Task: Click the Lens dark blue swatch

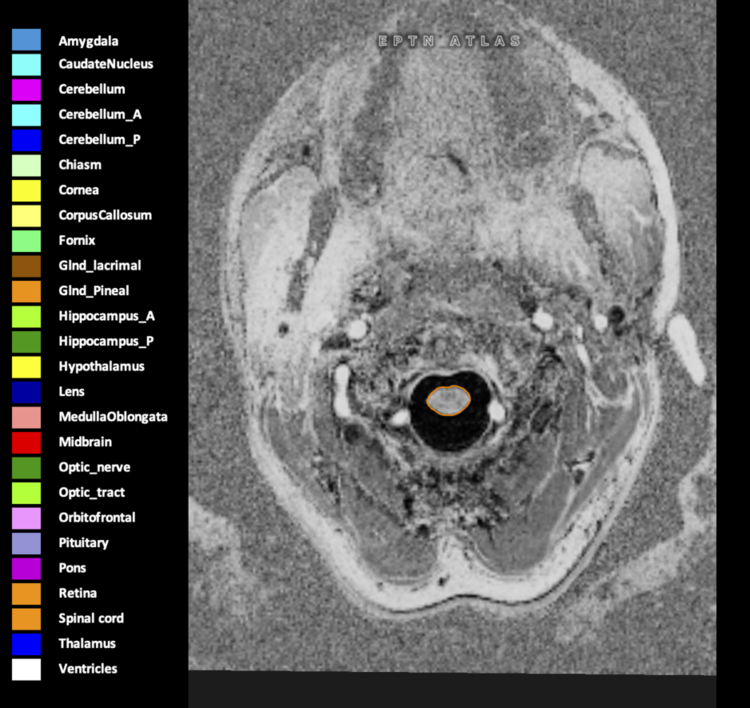Action: pyautogui.click(x=26, y=392)
